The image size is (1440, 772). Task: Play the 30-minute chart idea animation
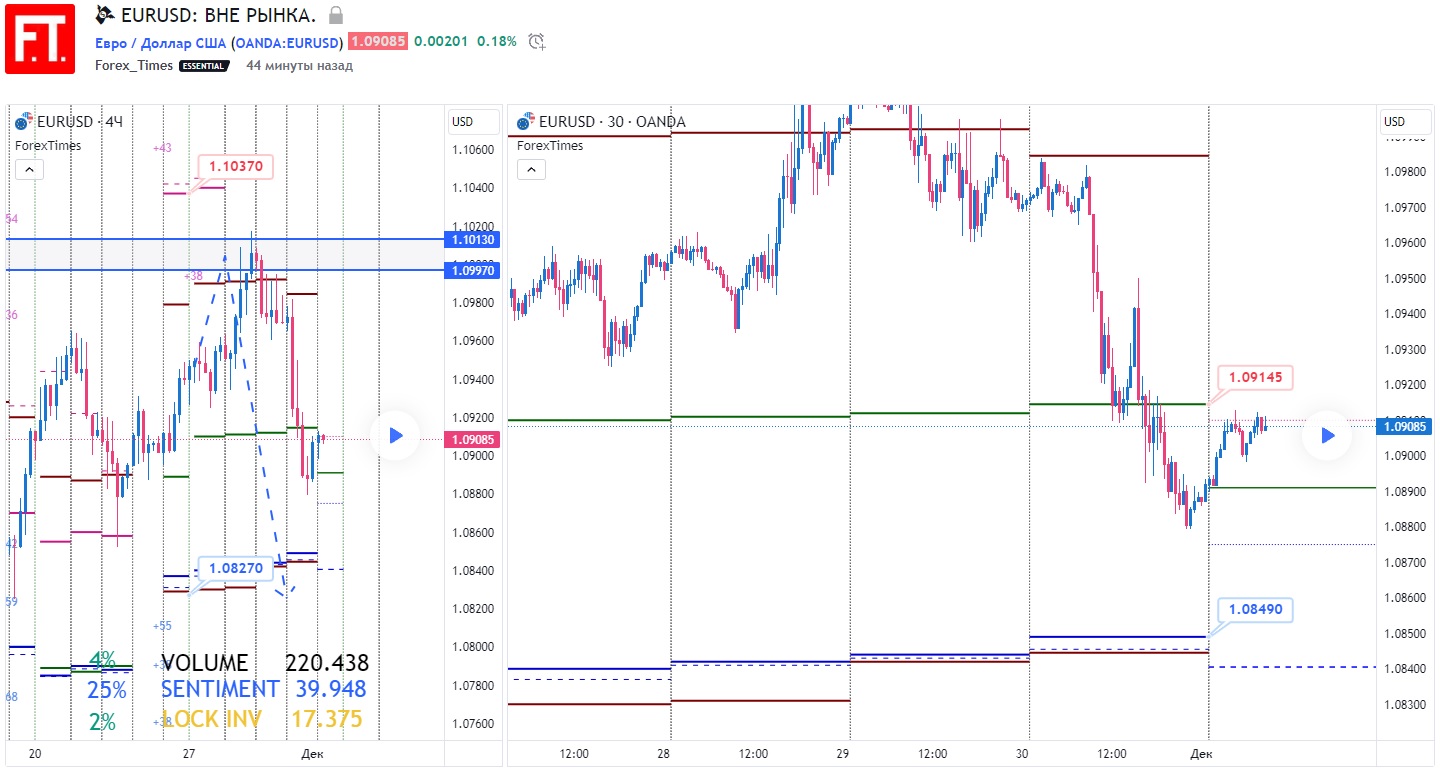[x=1327, y=435]
